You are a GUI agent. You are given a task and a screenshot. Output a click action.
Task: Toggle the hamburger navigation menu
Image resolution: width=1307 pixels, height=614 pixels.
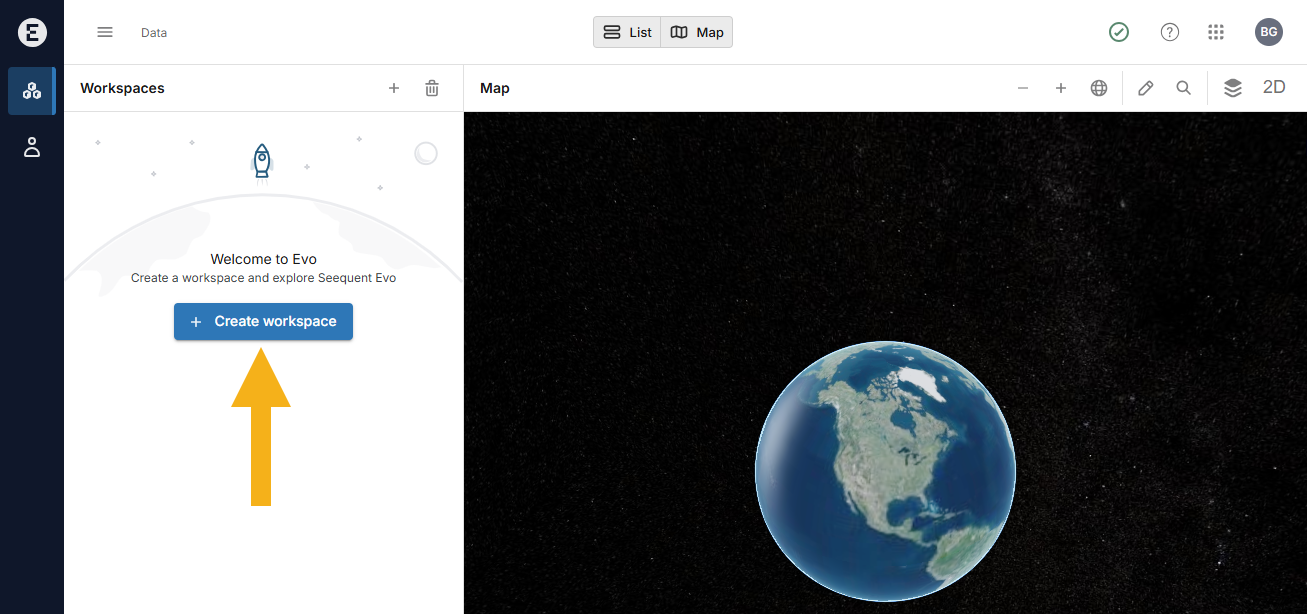click(105, 32)
